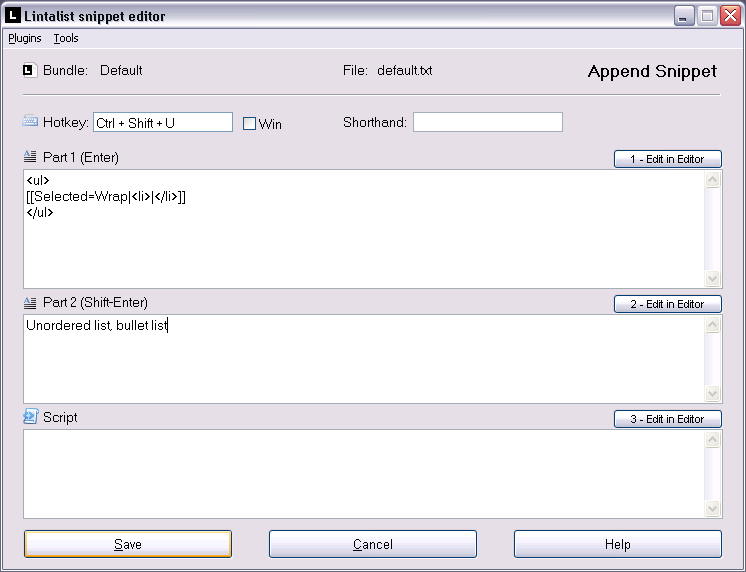Focus the Hotkey input field
746x572 pixels.
pyautogui.click(x=163, y=122)
